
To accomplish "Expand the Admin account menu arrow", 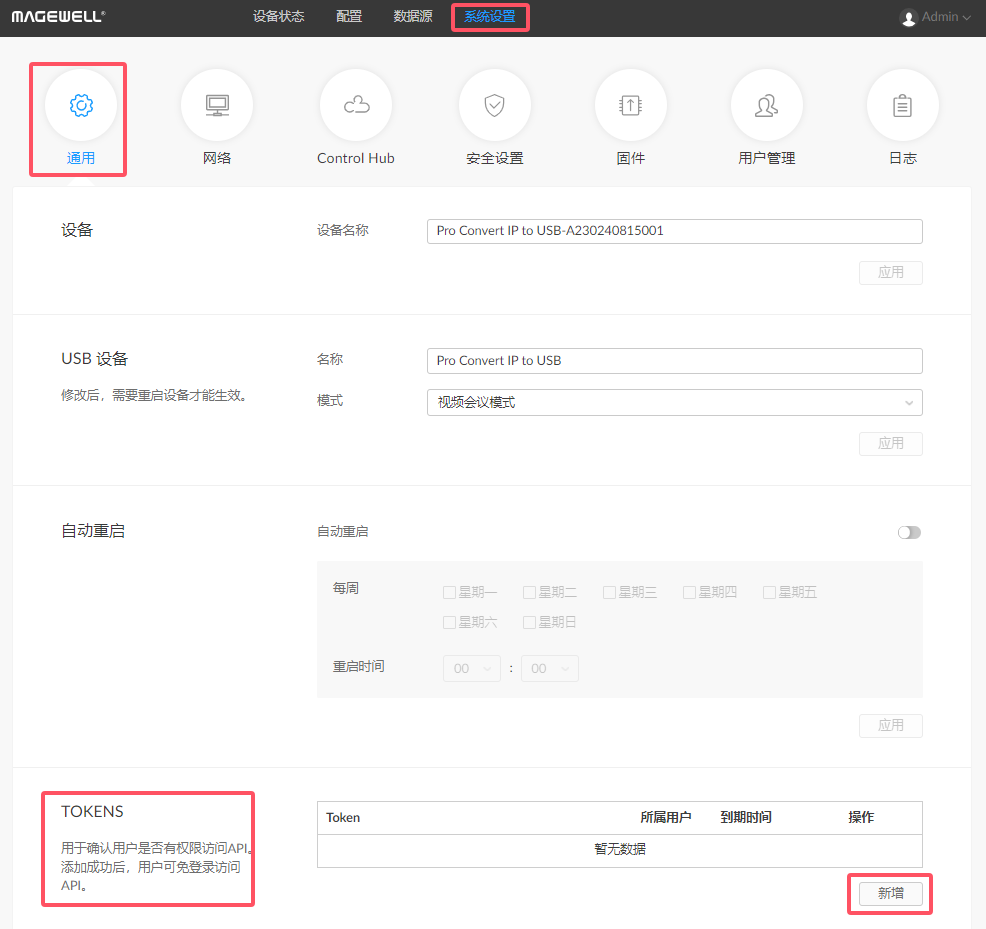I will click(967, 18).
